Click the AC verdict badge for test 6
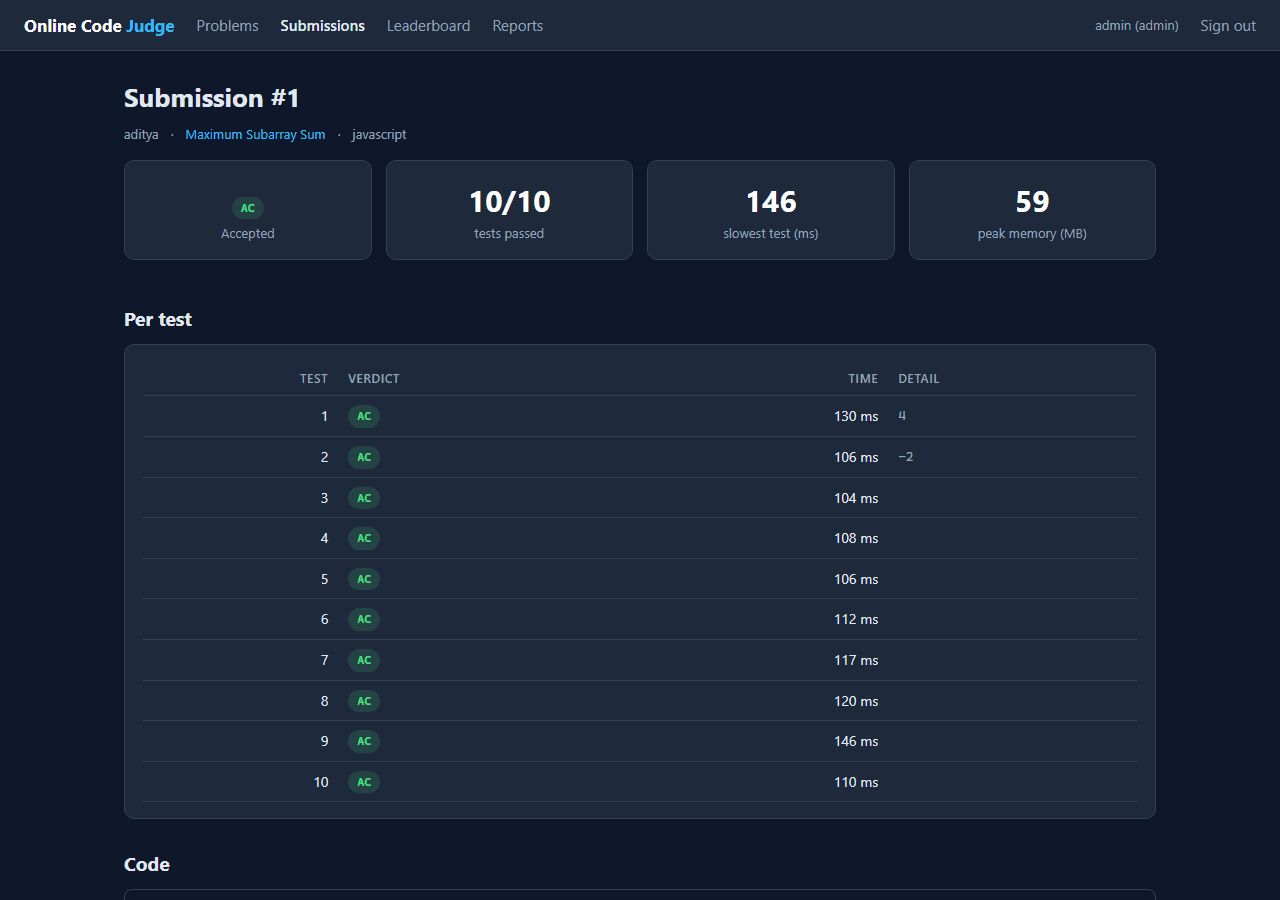1280x900 pixels. [x=364, y=619]
